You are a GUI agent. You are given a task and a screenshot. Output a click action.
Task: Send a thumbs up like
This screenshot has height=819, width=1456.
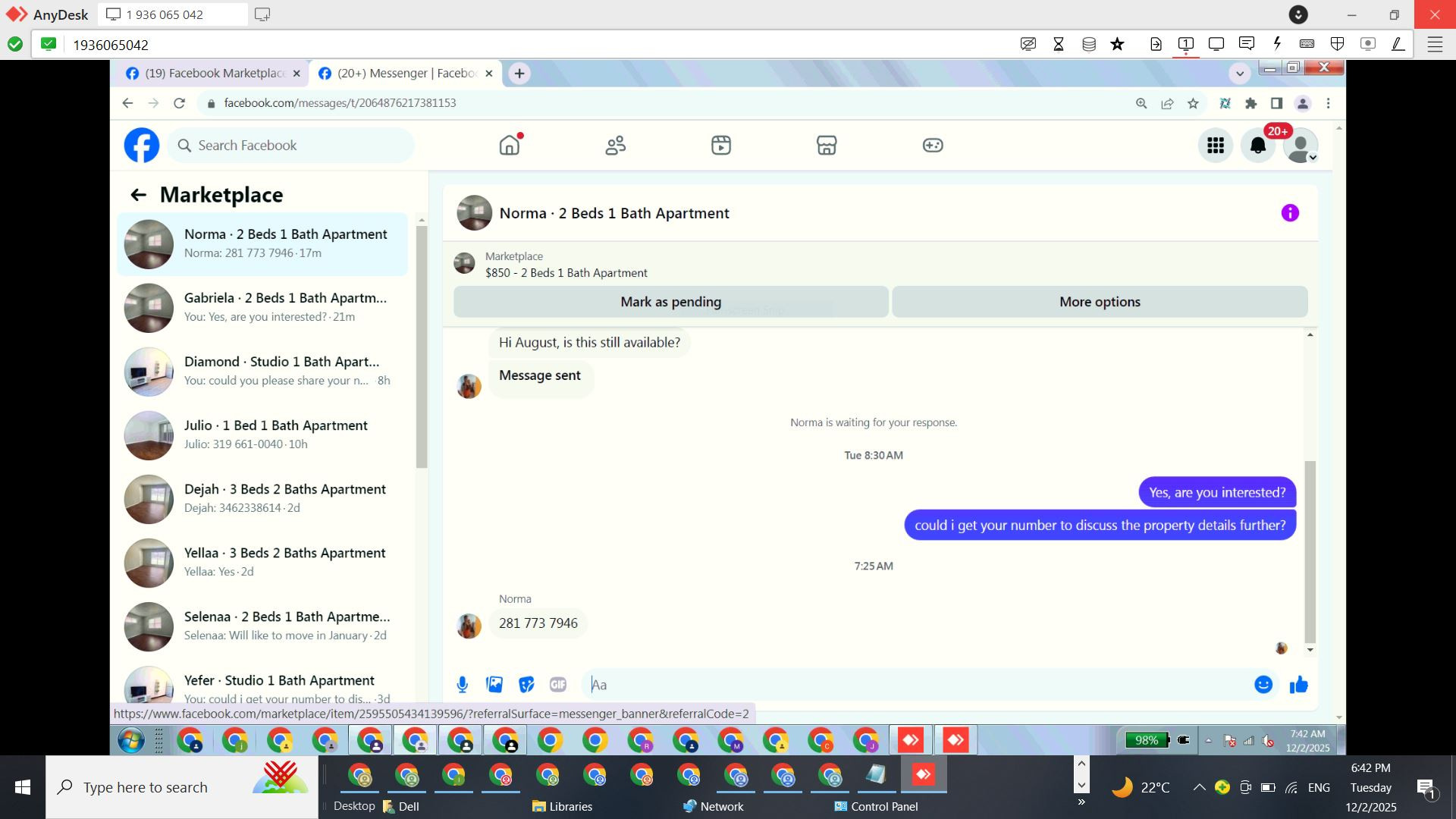click(x=1298, y=685)
